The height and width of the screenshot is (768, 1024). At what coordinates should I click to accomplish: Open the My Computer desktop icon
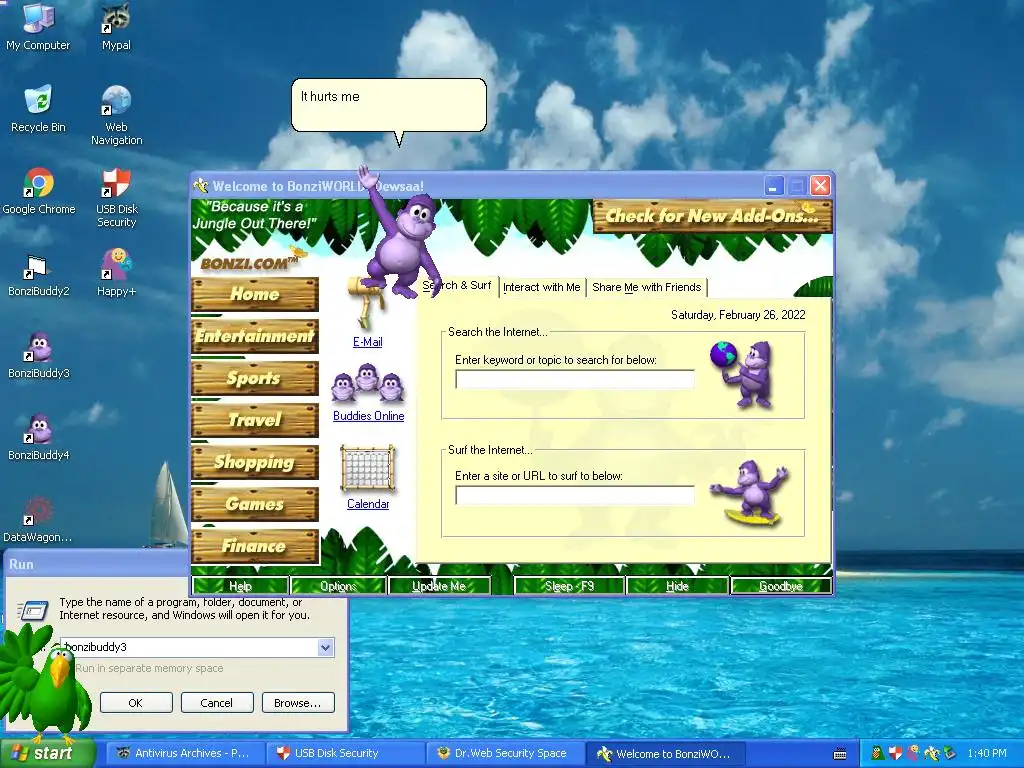coord(38,26)
